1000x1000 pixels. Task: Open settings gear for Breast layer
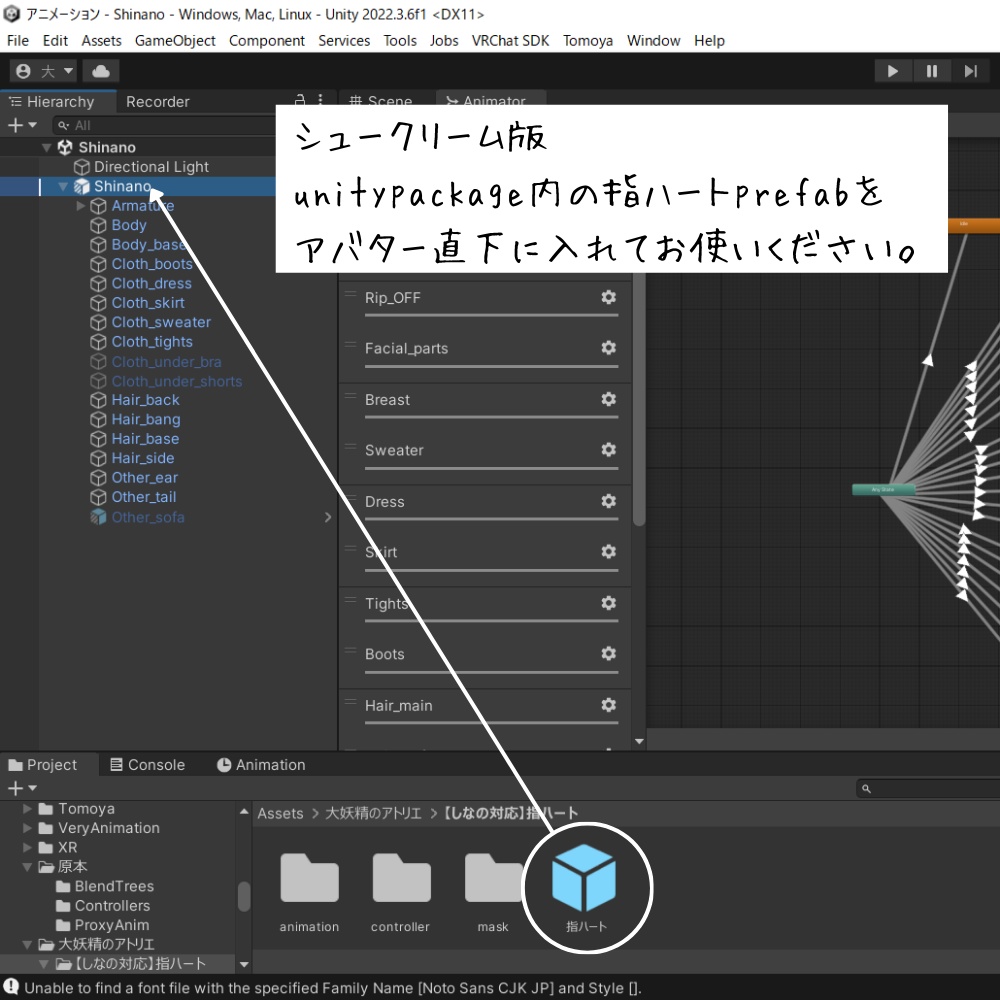(x=608, y=399)
